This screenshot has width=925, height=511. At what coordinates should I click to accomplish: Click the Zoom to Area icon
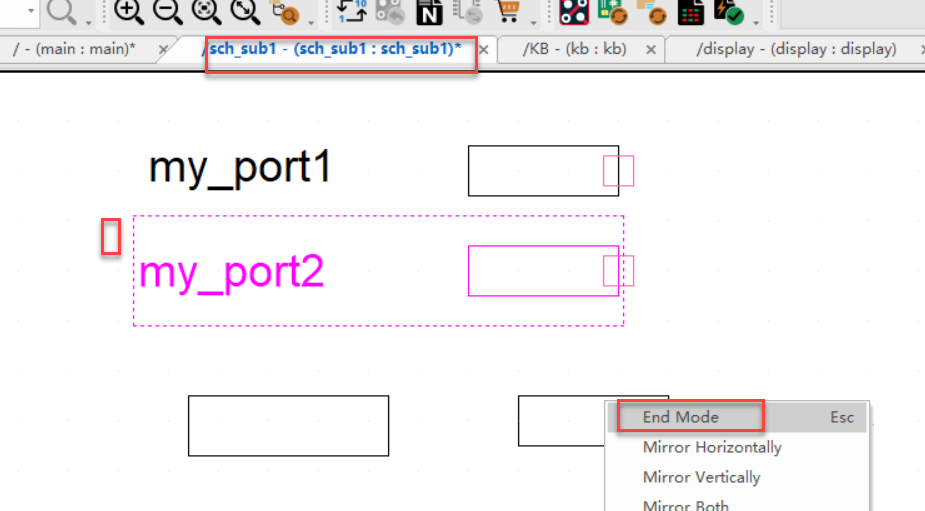coord(244,12)
